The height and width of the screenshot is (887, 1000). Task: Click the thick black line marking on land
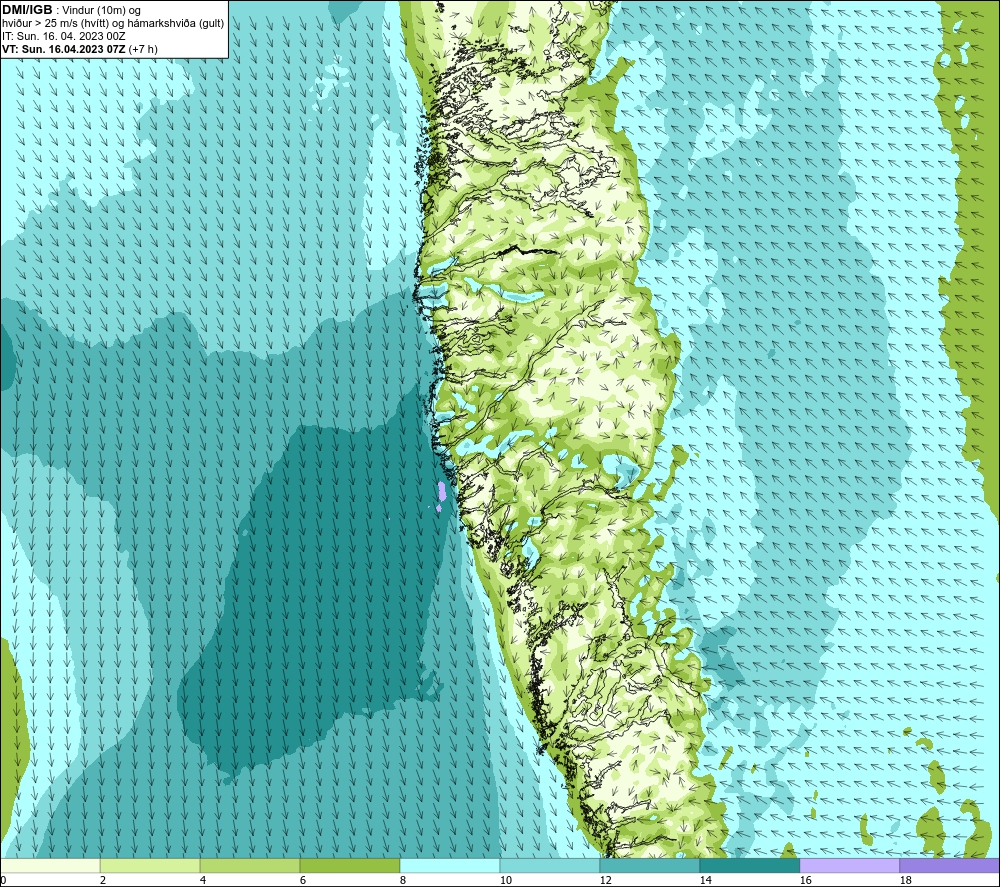point(527,250)
